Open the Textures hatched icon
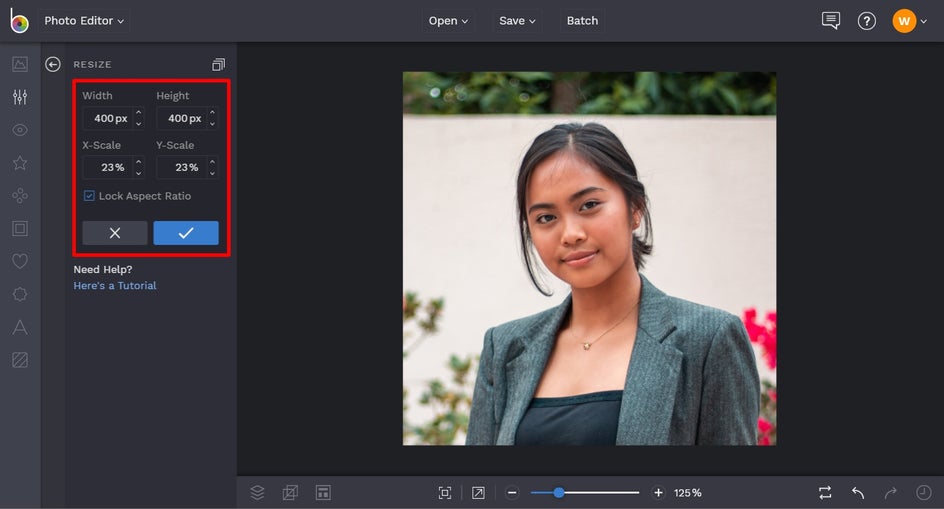The width and height of the screenshot is (944, 509). coord(20,360)
